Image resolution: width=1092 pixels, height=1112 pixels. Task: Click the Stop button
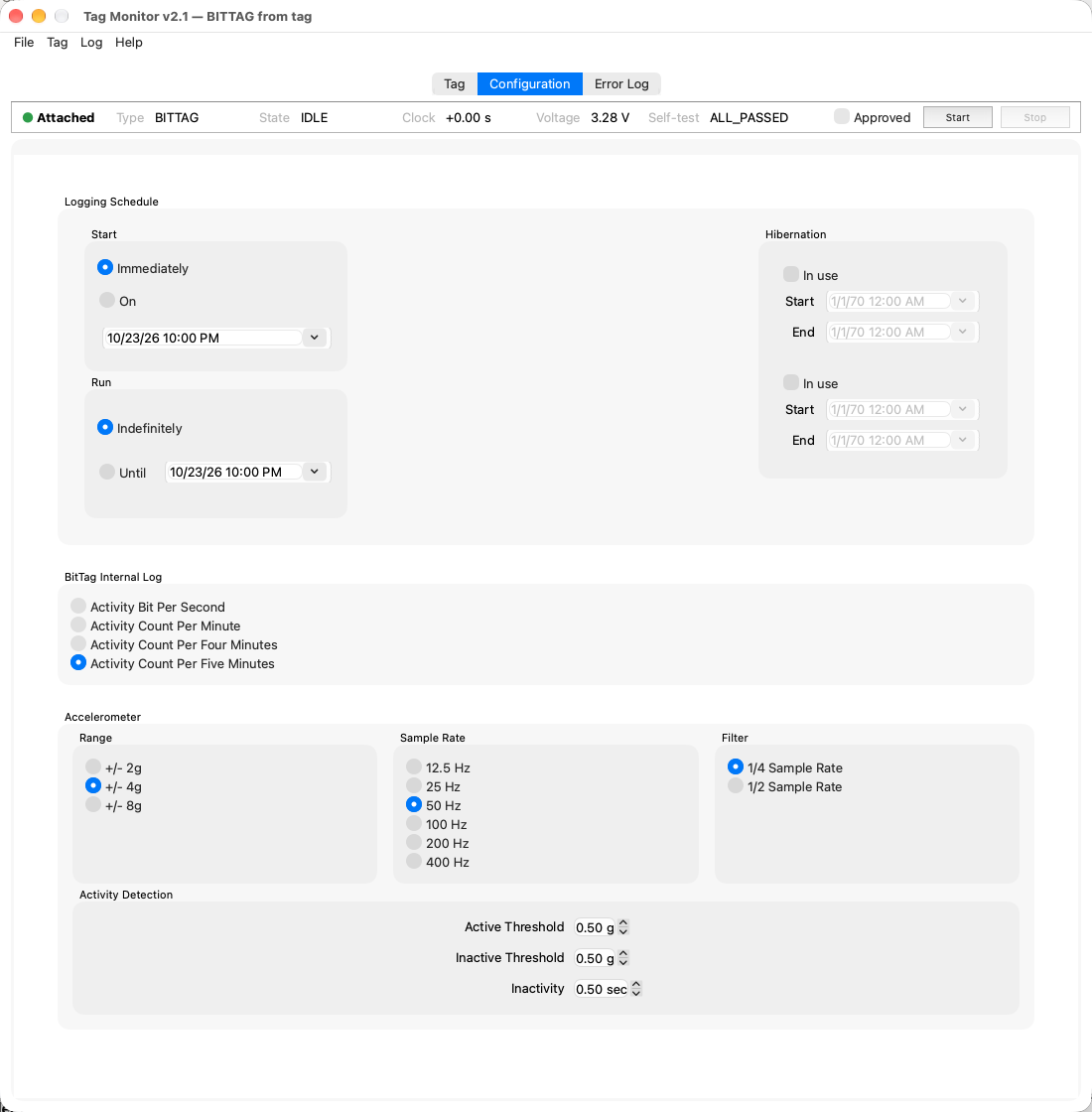pos(1034,118)
